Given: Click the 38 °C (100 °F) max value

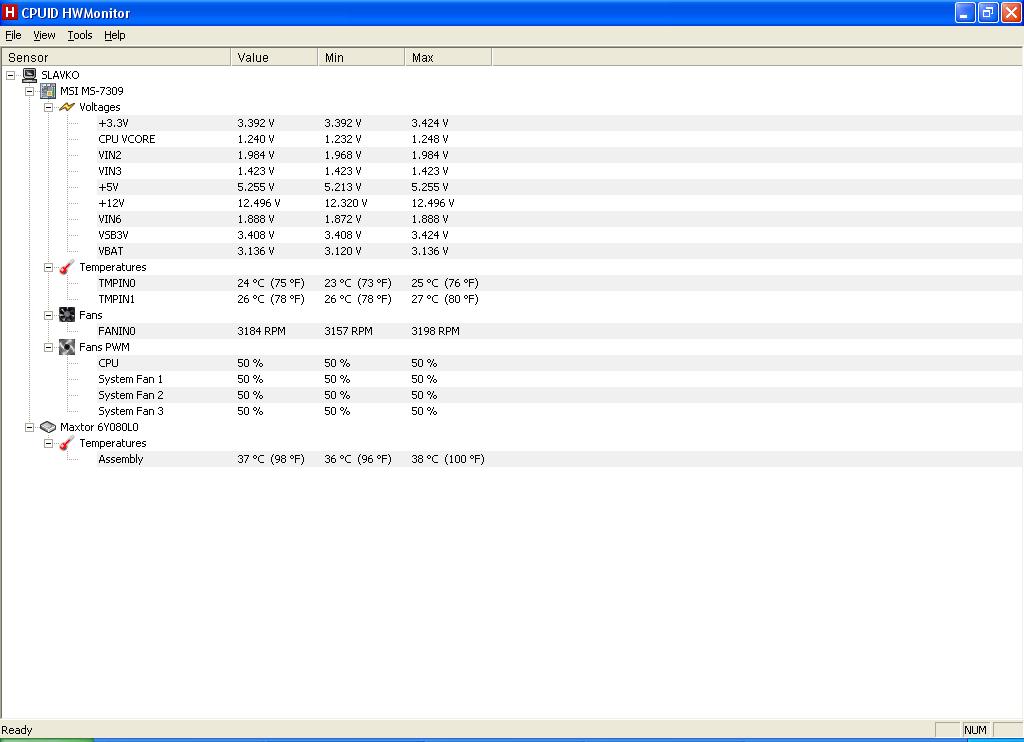Looking at the screenshot, I should [448, 459].
